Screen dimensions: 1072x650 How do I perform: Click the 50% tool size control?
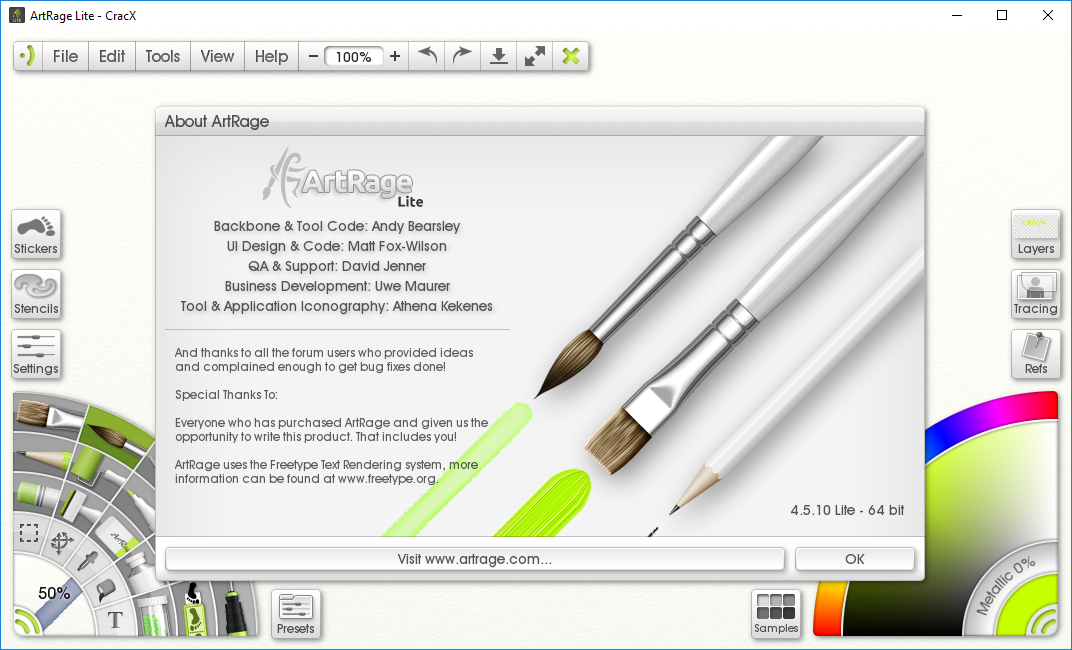point(53,594)
